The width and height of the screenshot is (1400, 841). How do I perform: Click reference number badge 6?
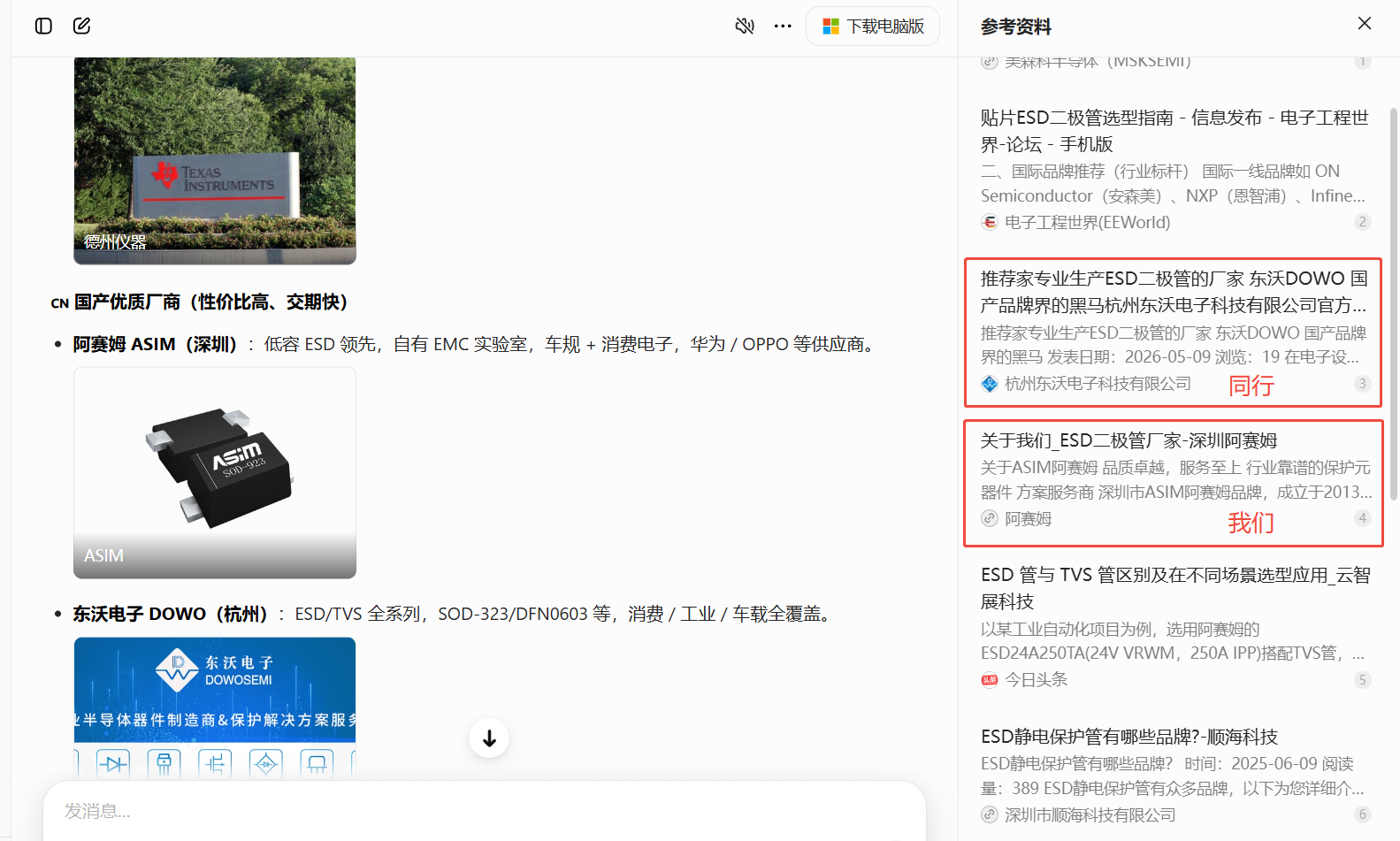pos(1363,814)
